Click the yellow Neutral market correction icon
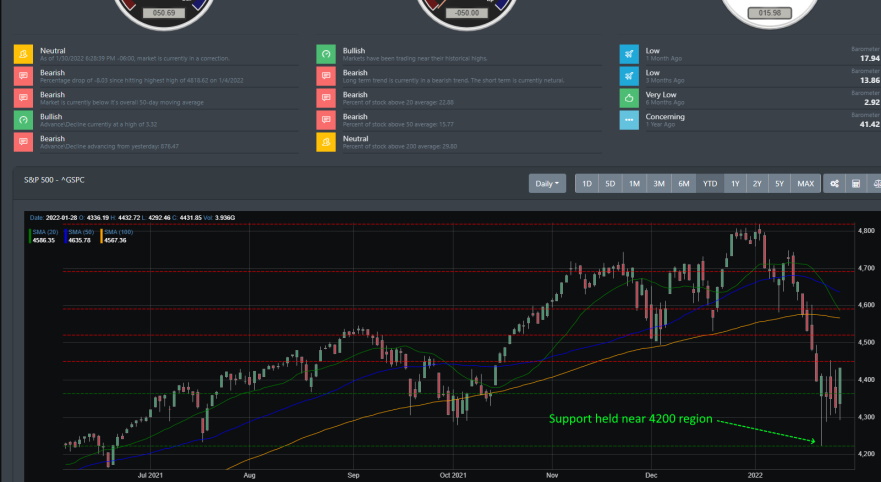 (x=23, y=54)
